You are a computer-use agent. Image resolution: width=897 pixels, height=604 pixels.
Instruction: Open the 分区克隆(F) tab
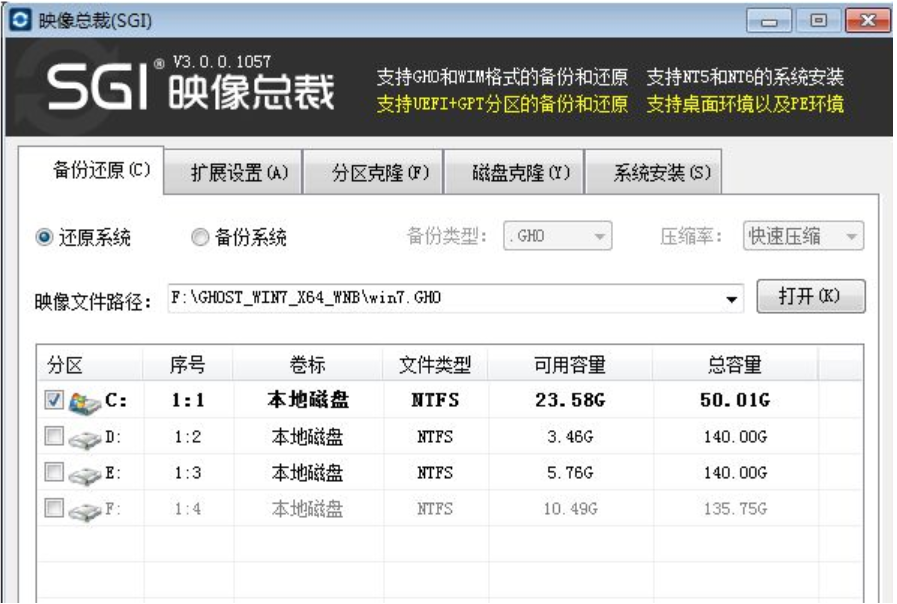click(380, 173)
